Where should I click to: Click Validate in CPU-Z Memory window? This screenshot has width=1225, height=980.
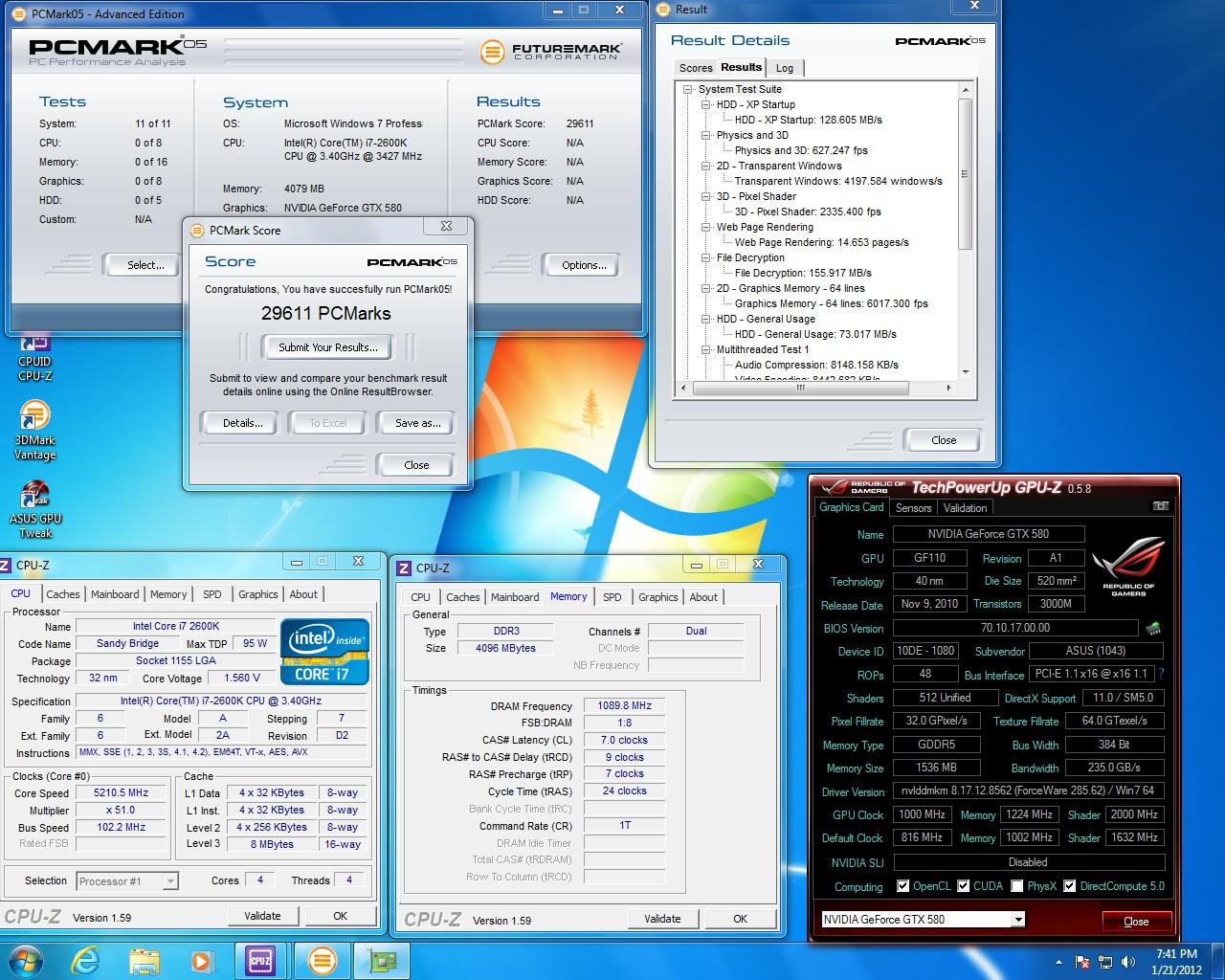[x=662, y=919]
